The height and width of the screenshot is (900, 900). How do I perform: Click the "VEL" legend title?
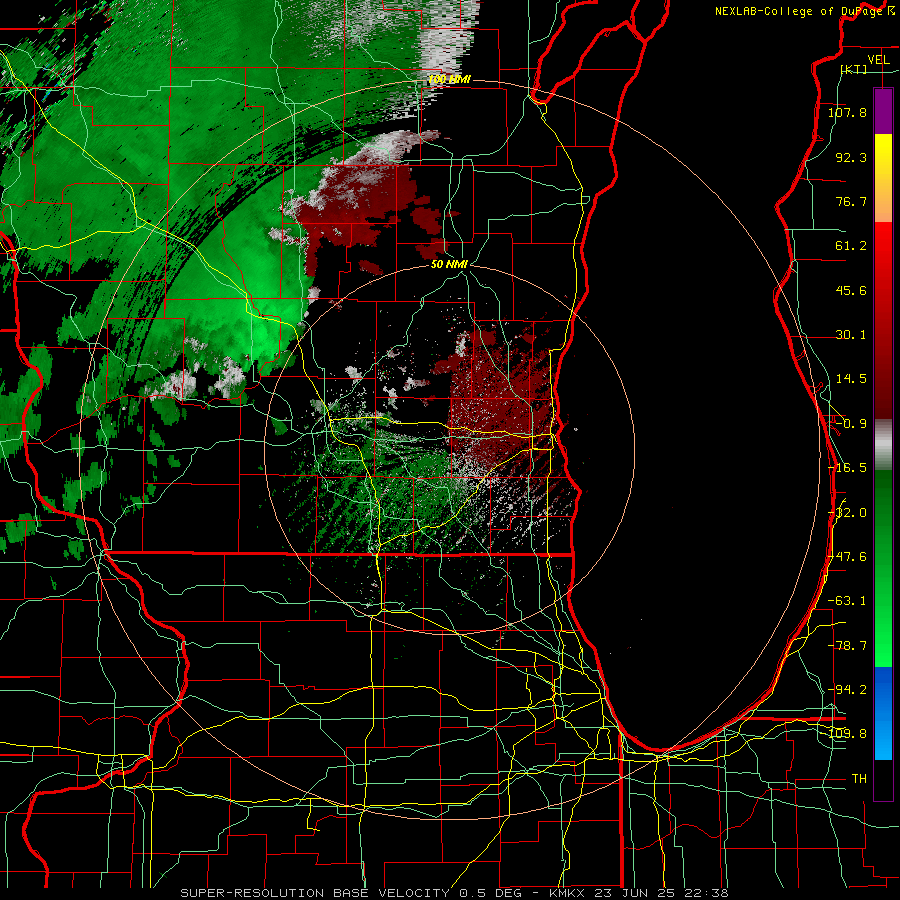point(878,60)
